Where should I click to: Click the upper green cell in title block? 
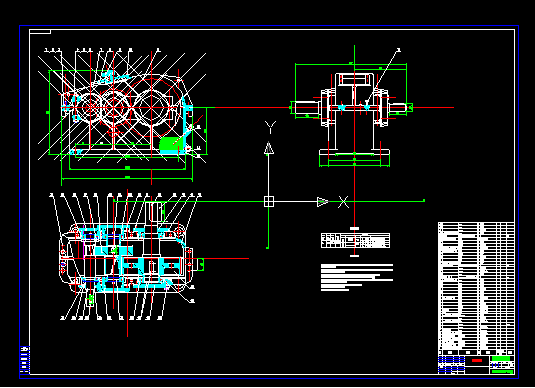pyautogui.click(x=501, y=358)
